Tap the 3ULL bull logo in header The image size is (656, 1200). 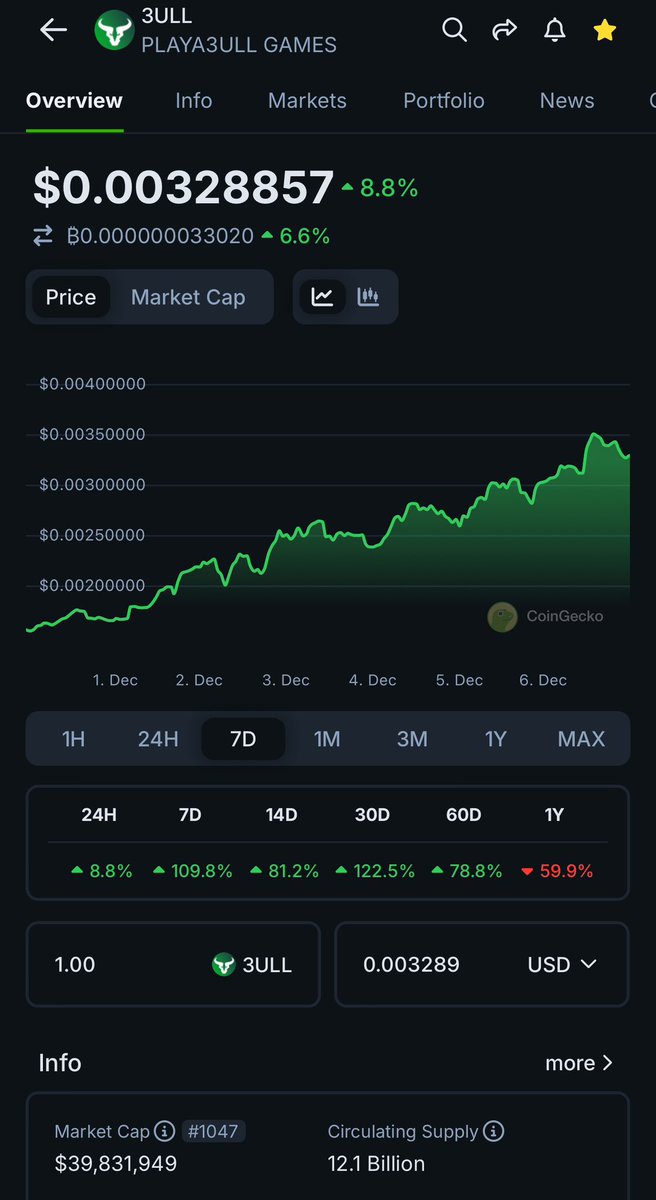[x=114, y=30]
